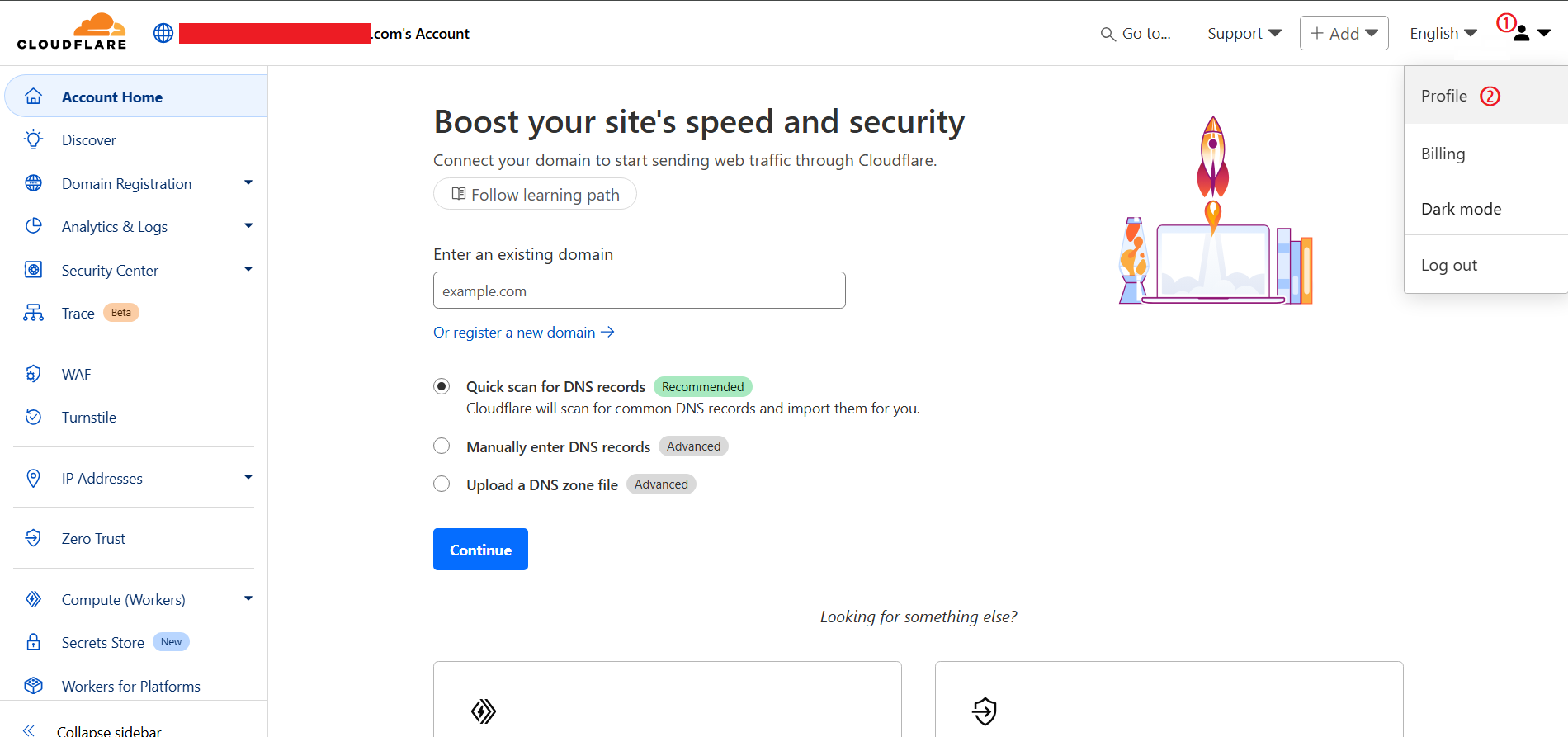Image resolution: width=1568 pixels, height=737 pixels.
Task: Click the Continue button
Action: click(x=480, y=549)
